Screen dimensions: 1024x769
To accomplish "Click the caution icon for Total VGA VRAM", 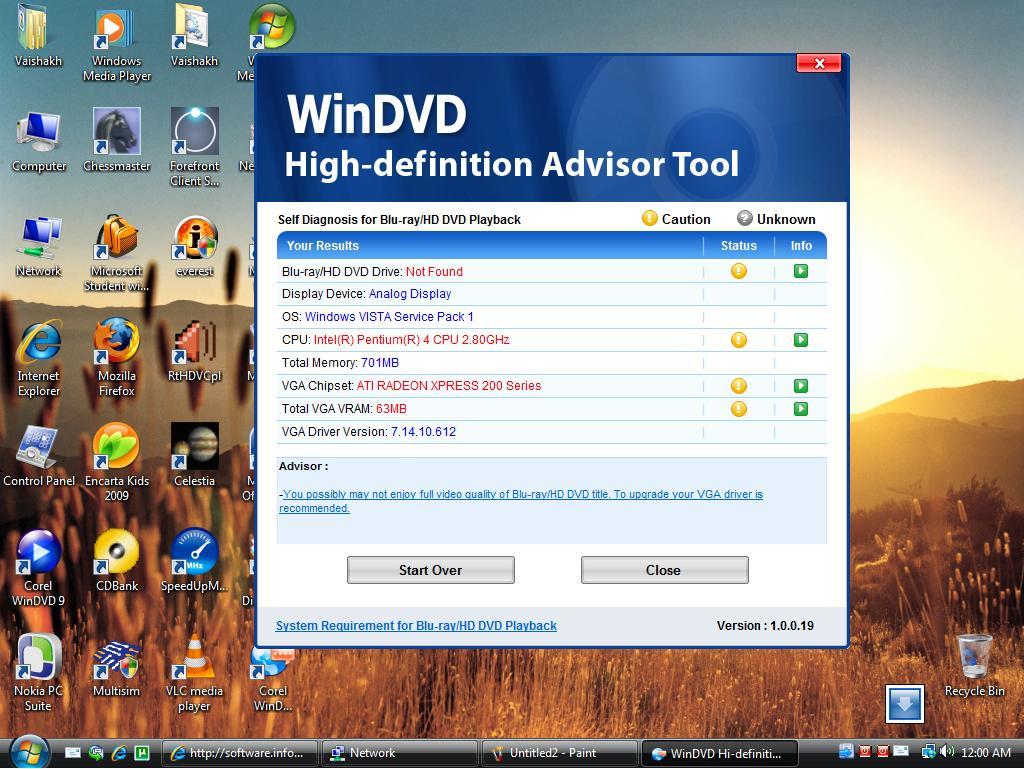I will tap(738, 408).
